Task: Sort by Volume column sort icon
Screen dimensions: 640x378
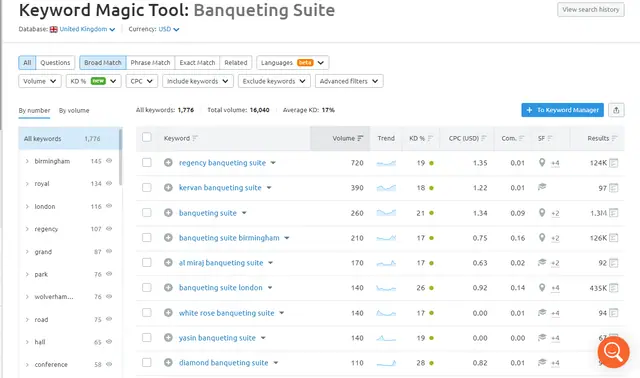Action: pyautogui.click(x=360, y=138)
